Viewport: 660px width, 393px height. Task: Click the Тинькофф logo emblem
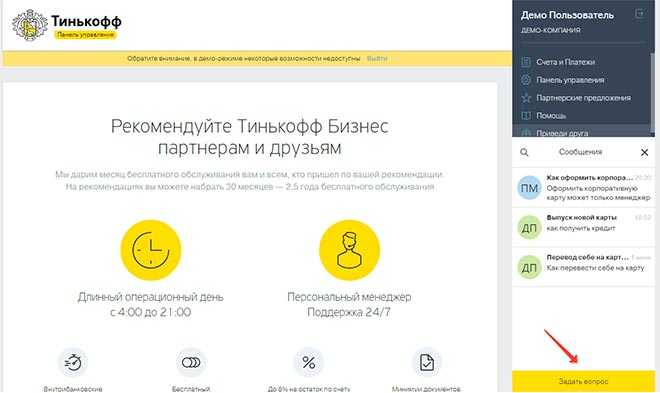[29, 25]
